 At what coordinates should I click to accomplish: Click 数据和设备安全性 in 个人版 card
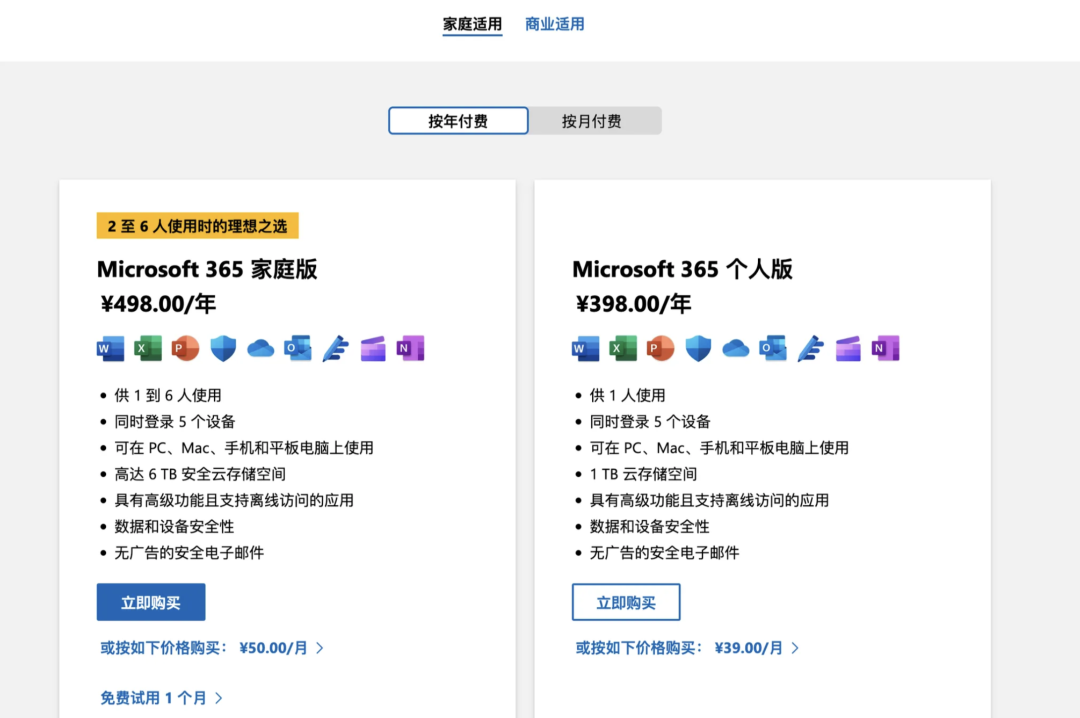pos(649,526)
